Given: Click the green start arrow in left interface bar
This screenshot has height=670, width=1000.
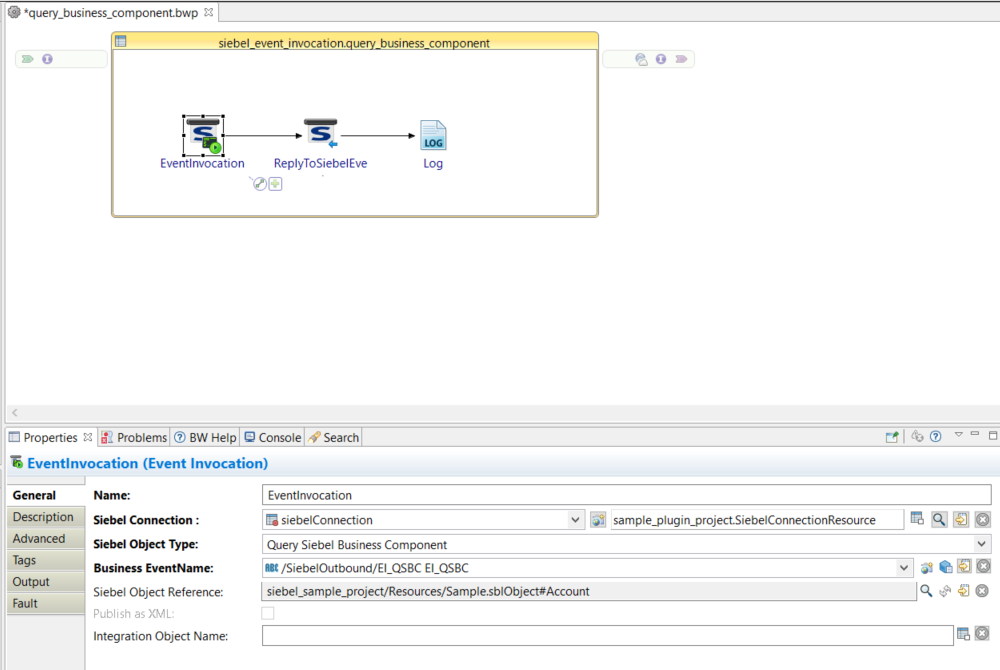Looking at the screenshot, I should click(x=27, y=59).
